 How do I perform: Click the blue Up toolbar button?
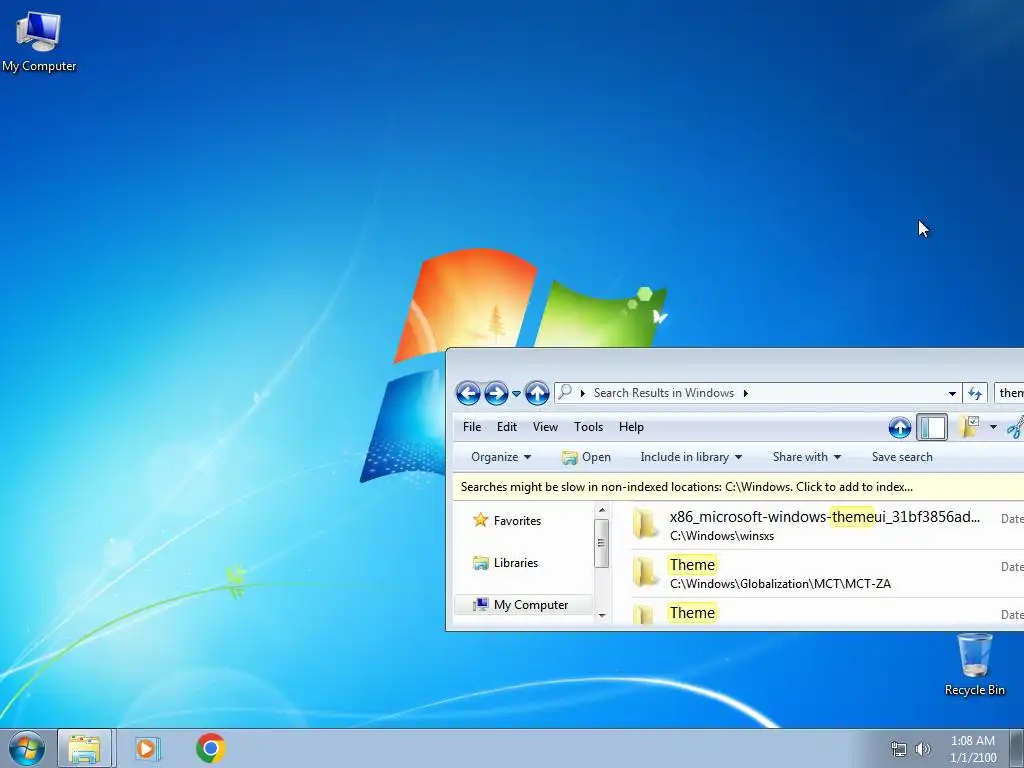900,428
